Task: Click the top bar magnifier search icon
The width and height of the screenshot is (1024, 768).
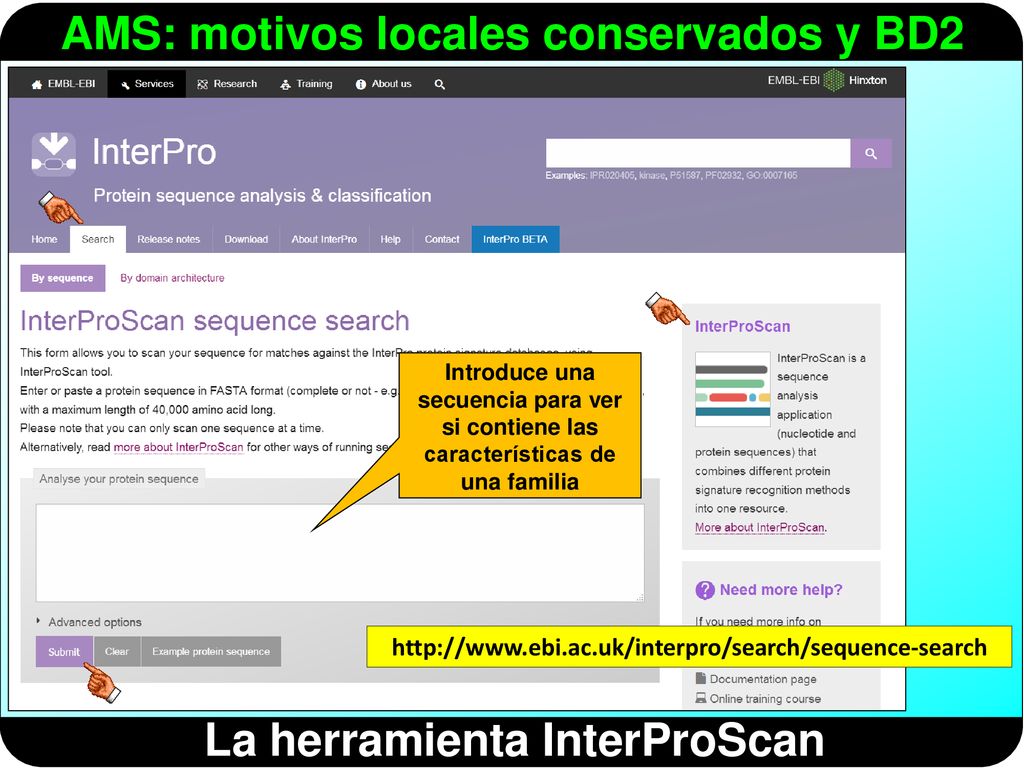Action: tap(440, 84)
